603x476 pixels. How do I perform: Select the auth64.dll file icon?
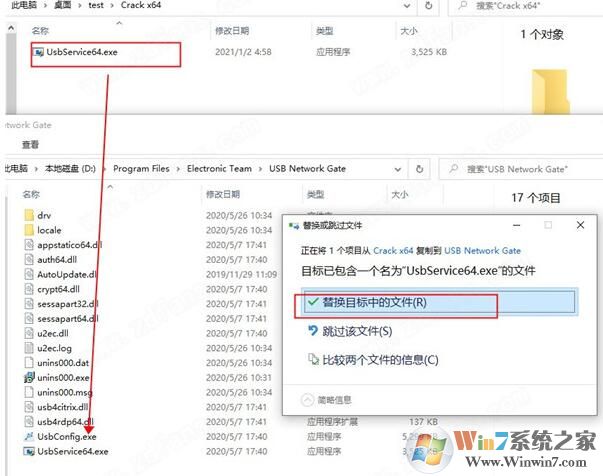tap(29, 260)
